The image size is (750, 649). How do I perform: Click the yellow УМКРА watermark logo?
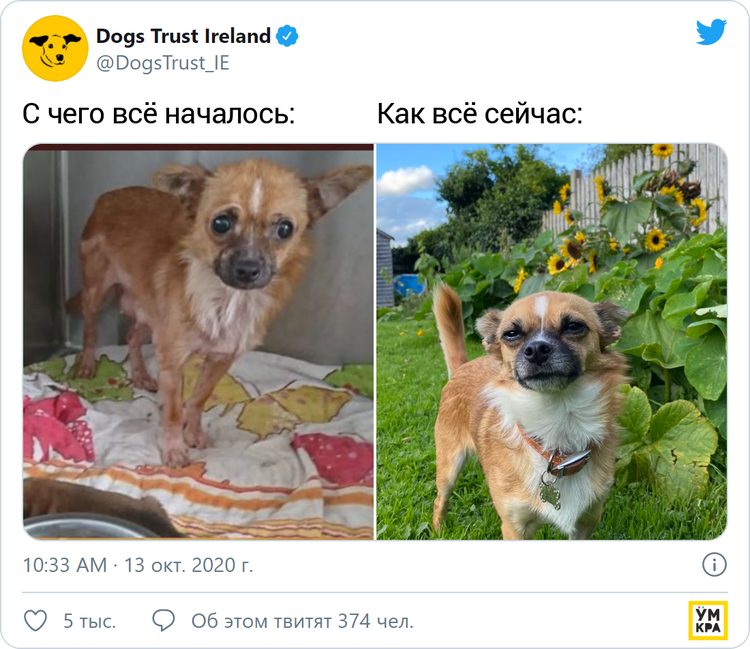pyautogui.click(x=708, y=620)
